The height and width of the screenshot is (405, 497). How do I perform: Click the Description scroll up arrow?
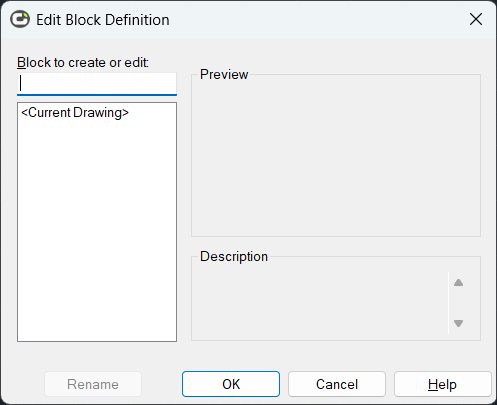[x=458, y=283]
